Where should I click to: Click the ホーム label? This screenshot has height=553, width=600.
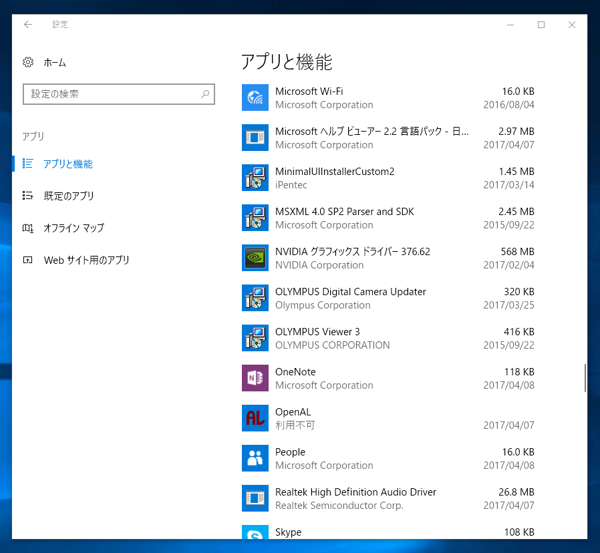(55, 62)
